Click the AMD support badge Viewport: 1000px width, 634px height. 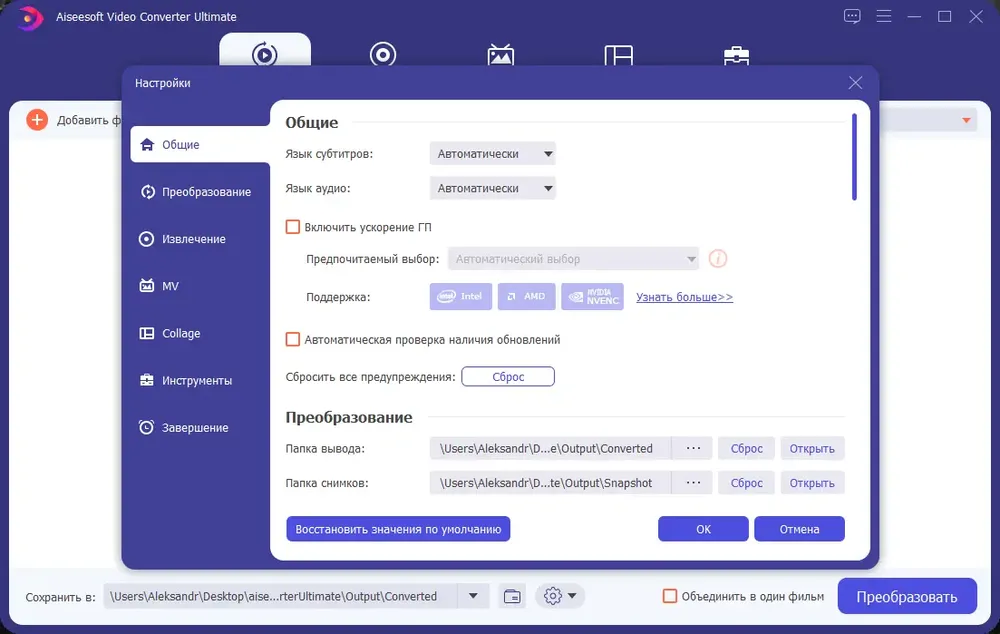pos(527,297)
